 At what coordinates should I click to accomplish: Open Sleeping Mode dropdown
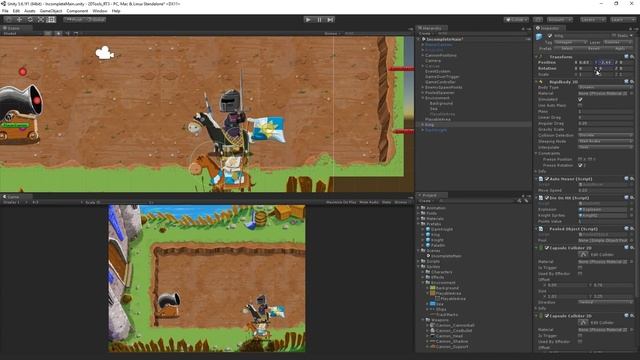(x=605, y=141)
